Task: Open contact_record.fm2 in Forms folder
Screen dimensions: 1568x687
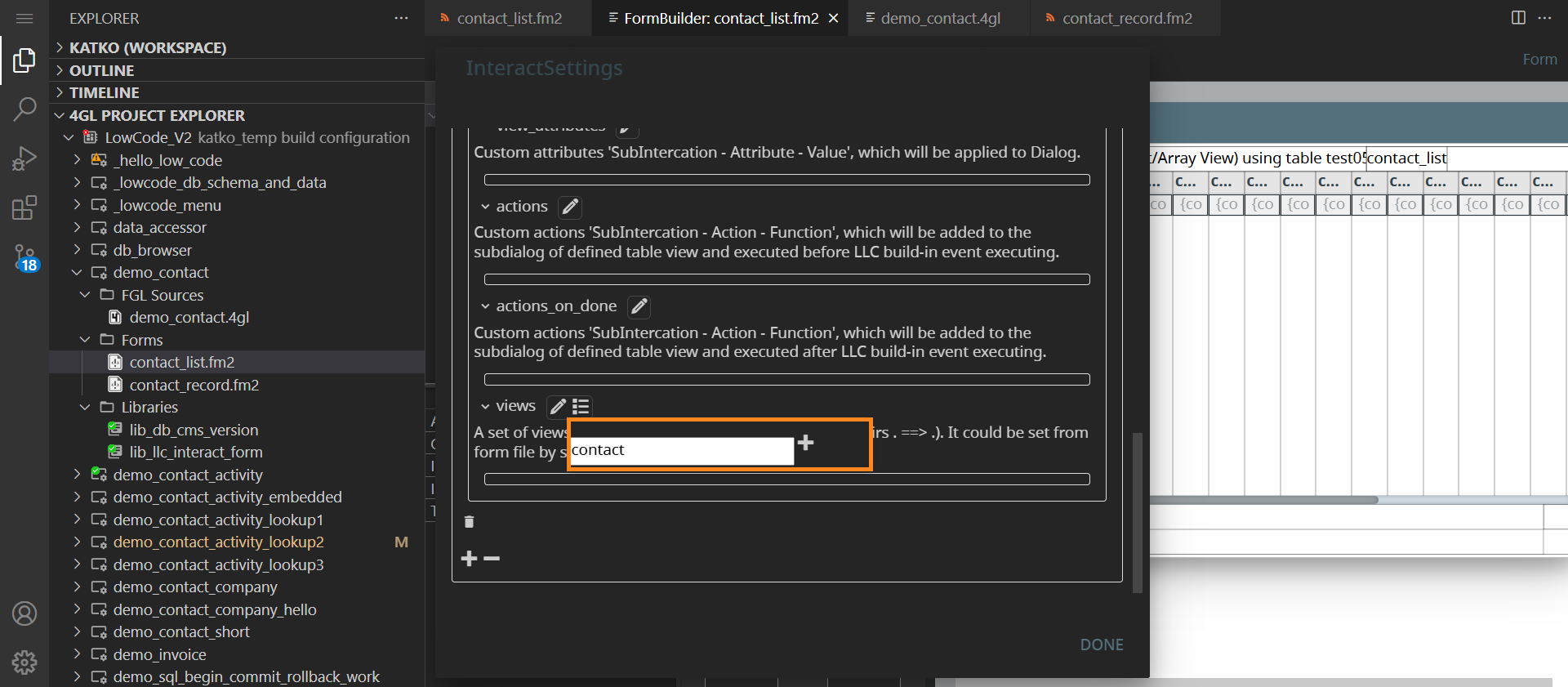Action: tap(194, 385)
